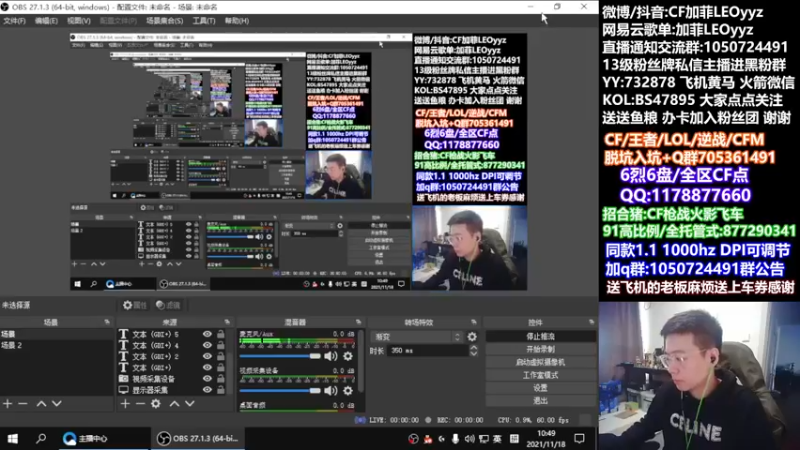Open Windows Start menu
Image resolution: width=800 pixels, height=450 pixels.
point(13,439)
